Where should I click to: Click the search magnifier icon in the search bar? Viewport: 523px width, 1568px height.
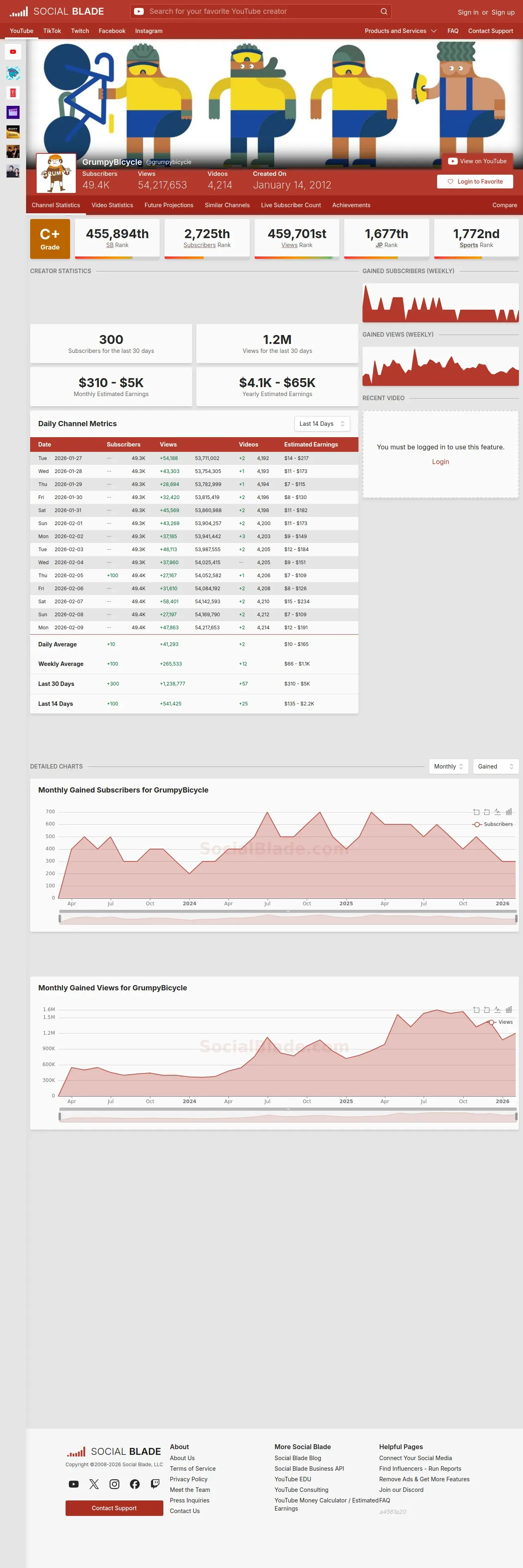384,11
